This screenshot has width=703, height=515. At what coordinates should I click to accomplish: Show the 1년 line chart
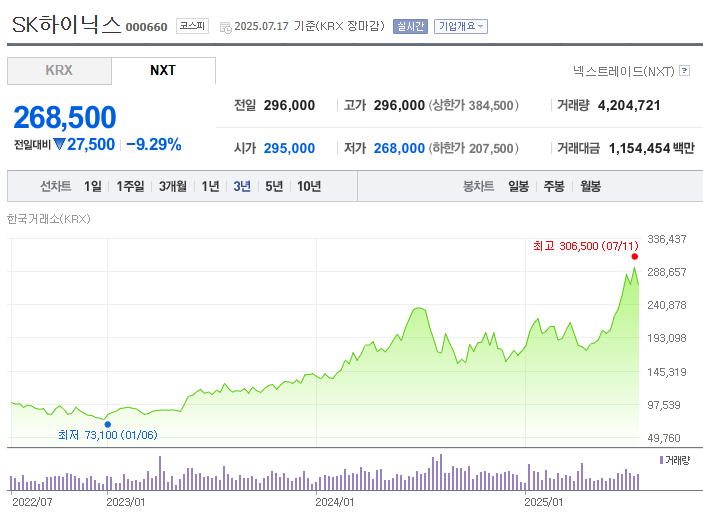(x=210, y=186)
